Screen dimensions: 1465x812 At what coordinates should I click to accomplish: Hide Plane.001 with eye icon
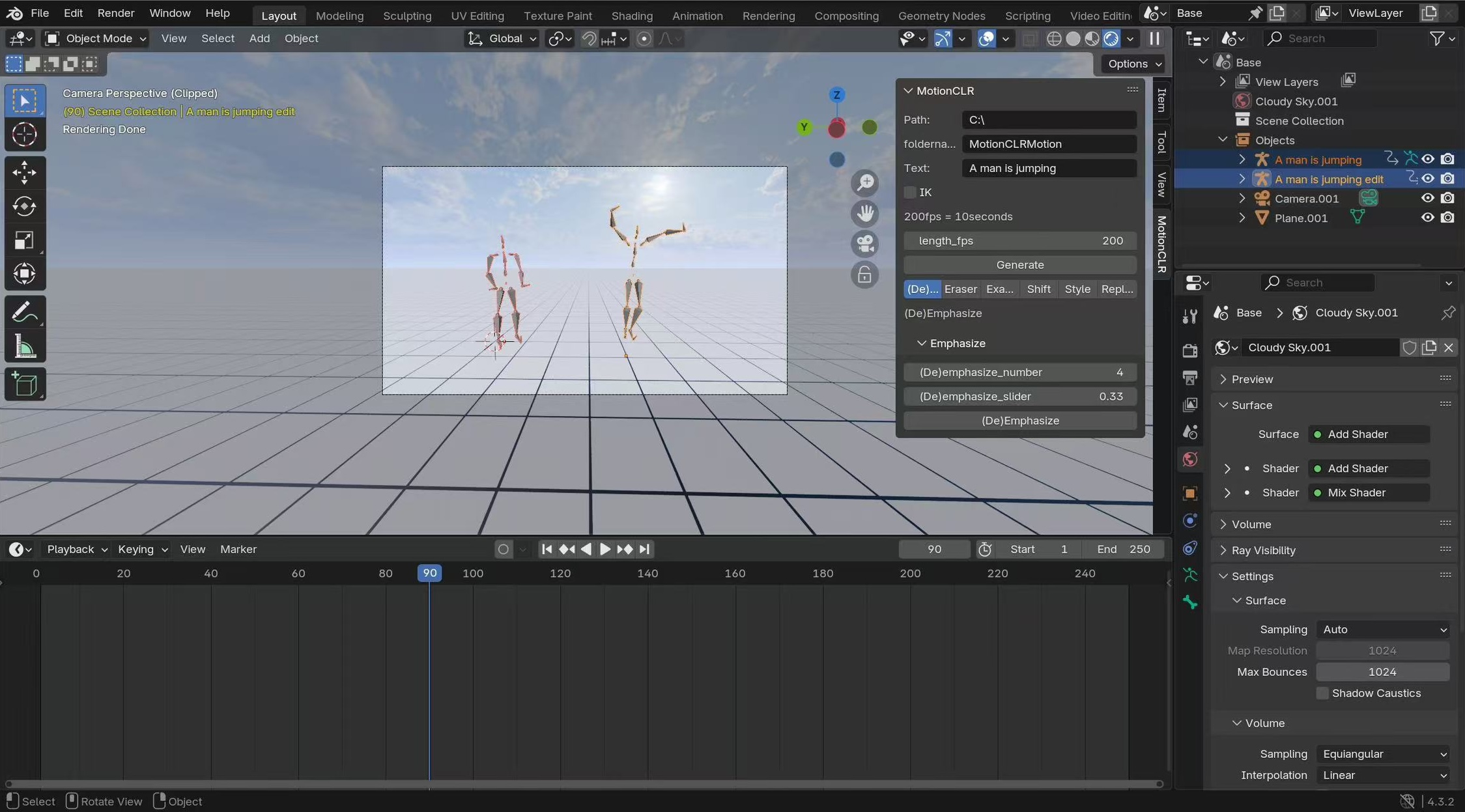tap(1427, 217)
